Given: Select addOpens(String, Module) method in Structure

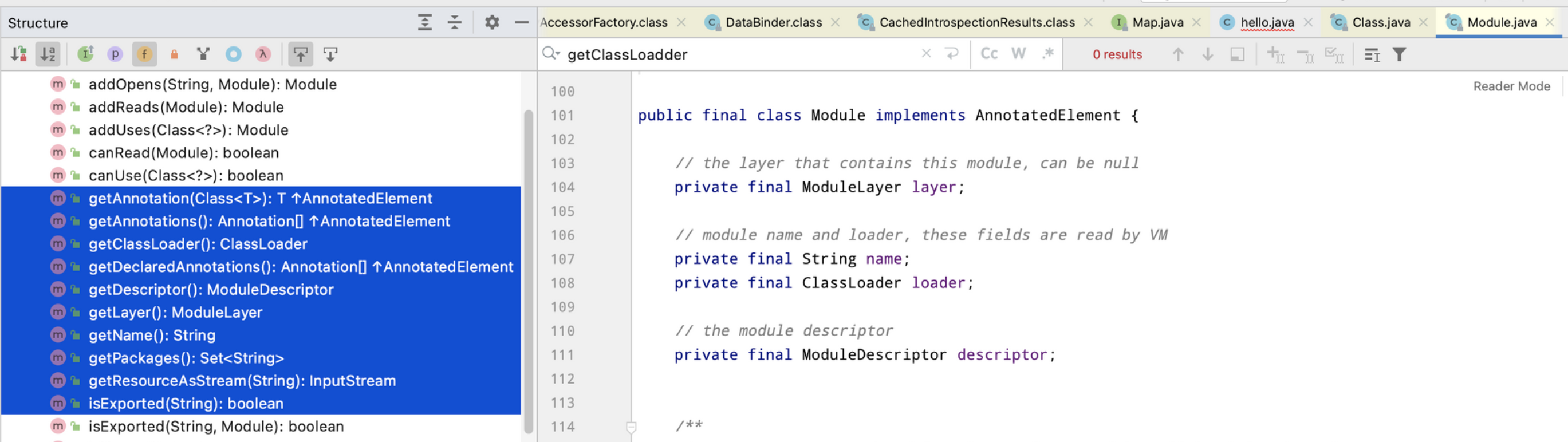Looking at the screenshot, I should coord(261,84).
